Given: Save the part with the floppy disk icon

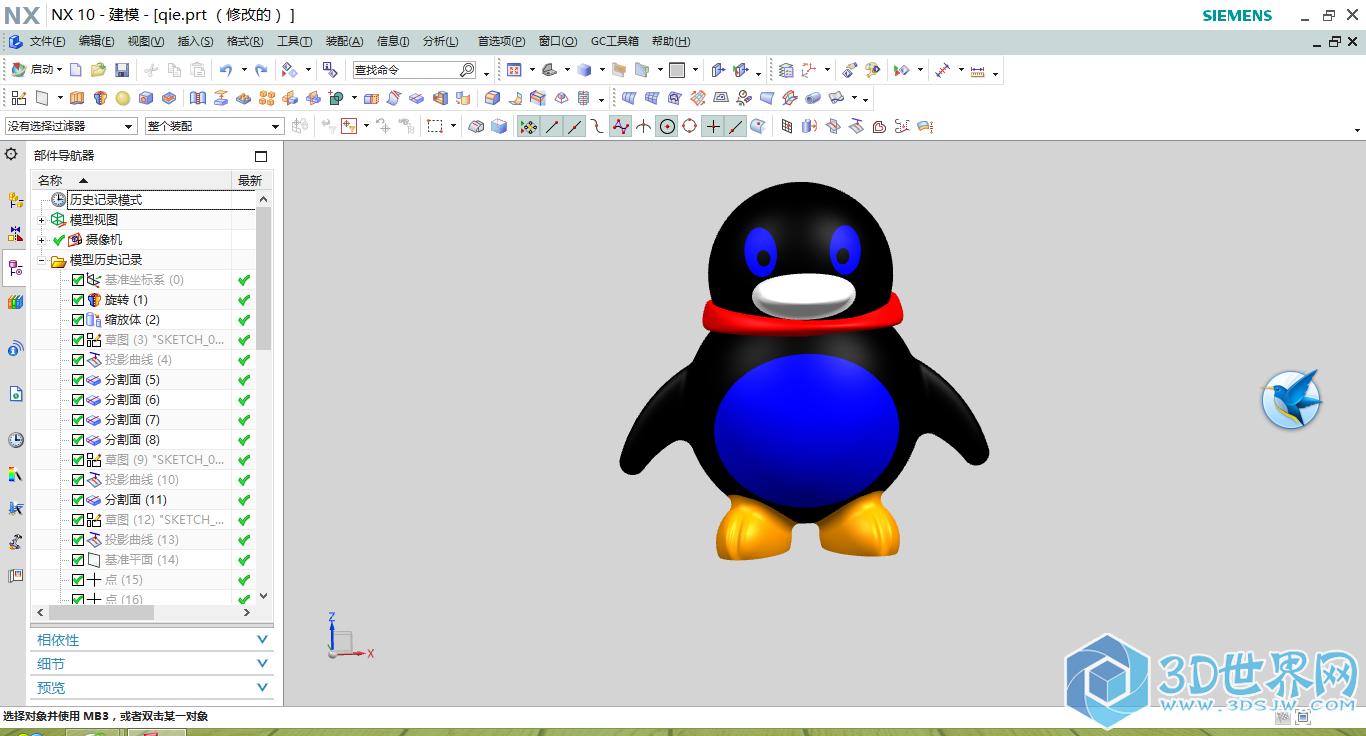Looking at the screenshot, I should coord(122,70).
